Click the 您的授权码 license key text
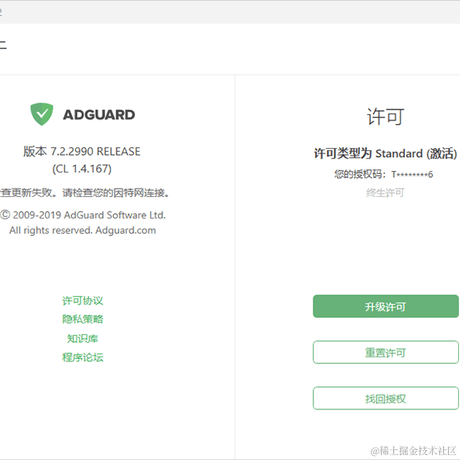 tap(384, 174)
